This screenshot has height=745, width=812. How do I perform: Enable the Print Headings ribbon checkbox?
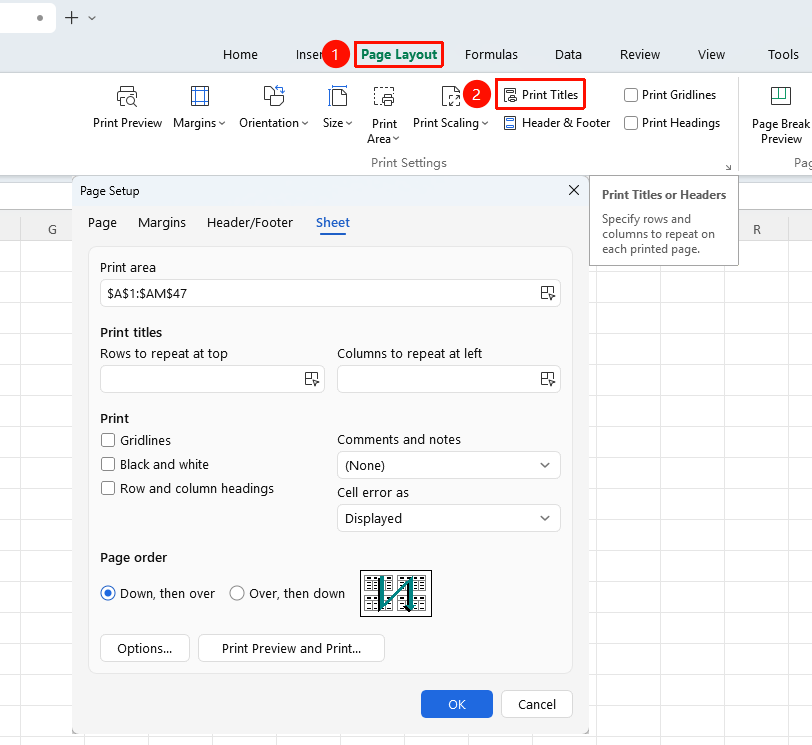(631, 123)
